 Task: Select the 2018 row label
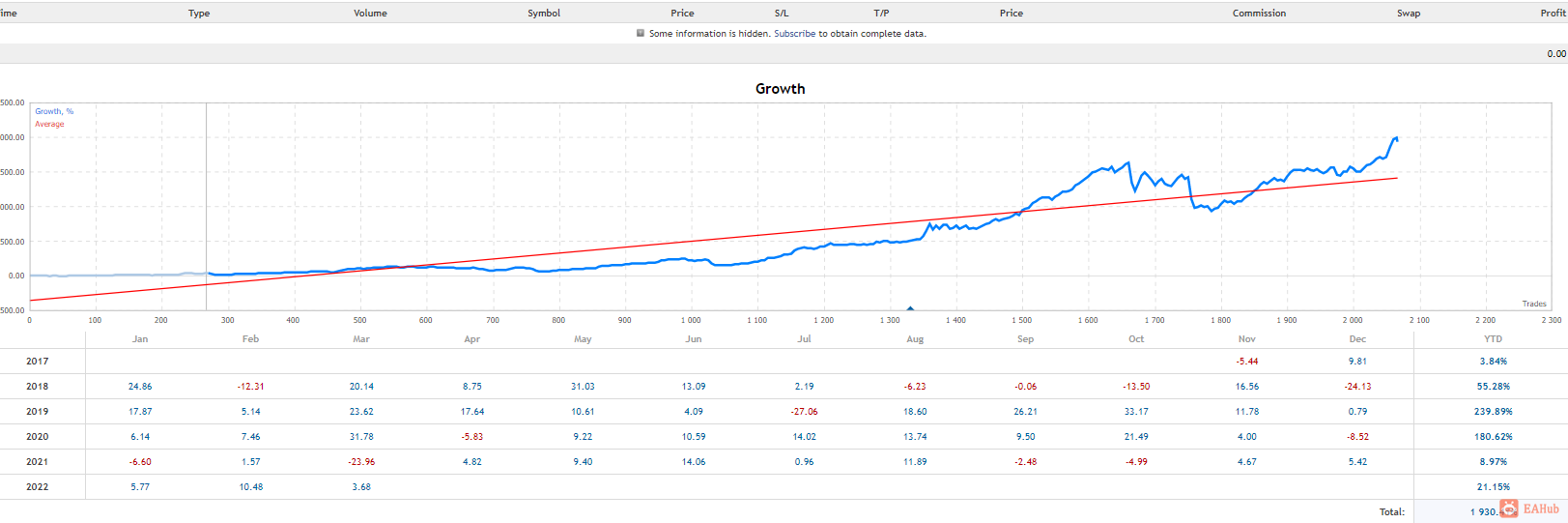click(38, 387)
